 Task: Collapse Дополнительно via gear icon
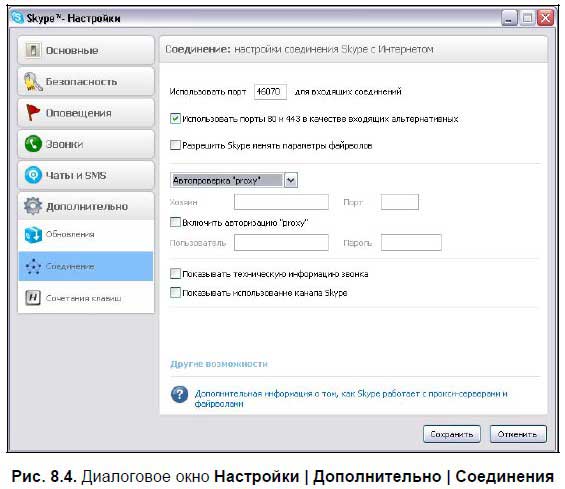point(33,206)
